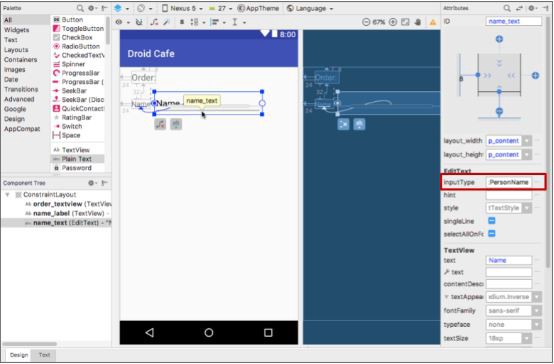The width and height of the screenshot is (554, 364).
Task: Toggle the singleLine checkbox
Action: point(491,221)
